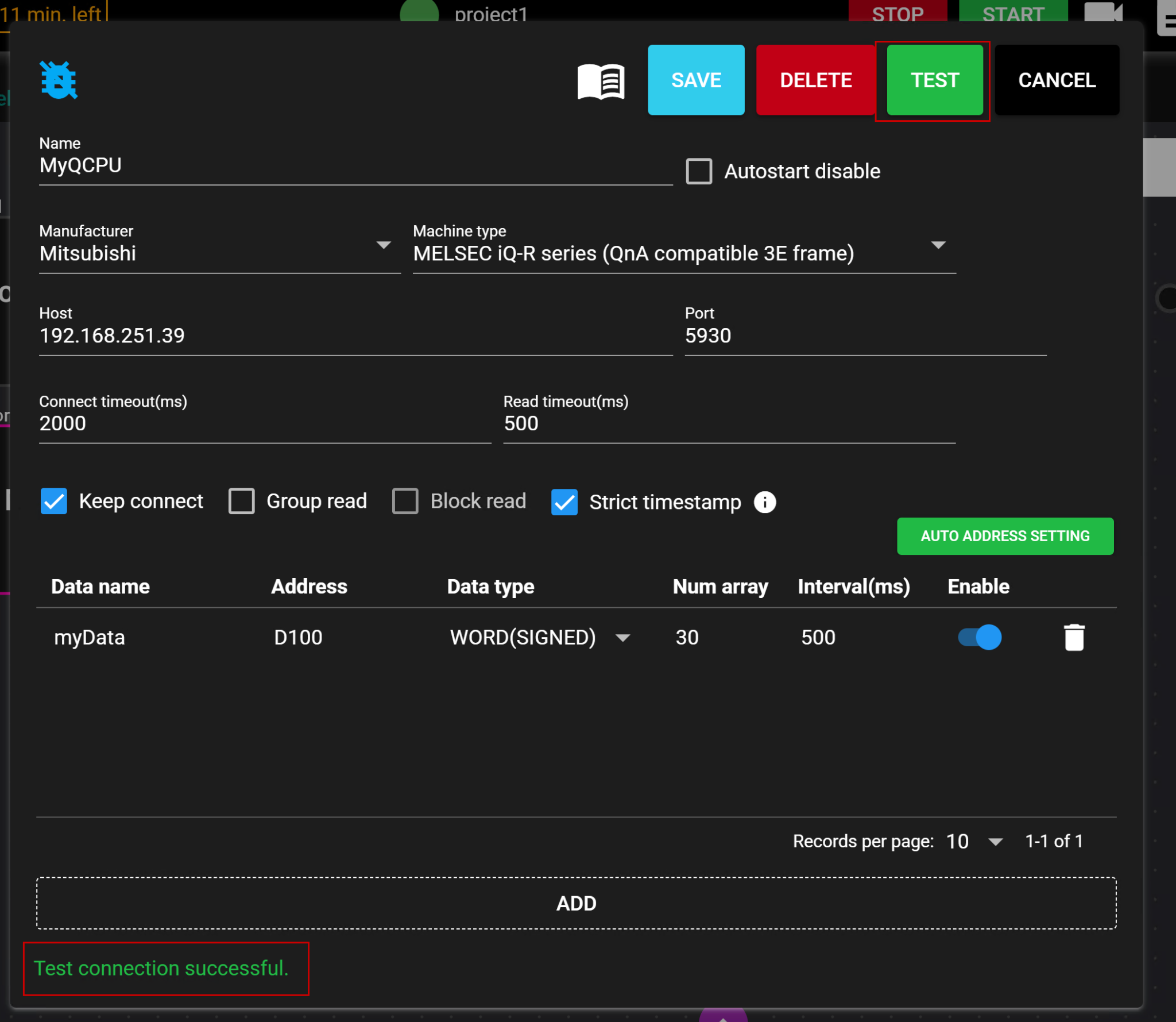Toggle the Keep connect checkbox
Image resolution: width=1176 pixels, height=1022 pixels.
(x=54, y=501)
